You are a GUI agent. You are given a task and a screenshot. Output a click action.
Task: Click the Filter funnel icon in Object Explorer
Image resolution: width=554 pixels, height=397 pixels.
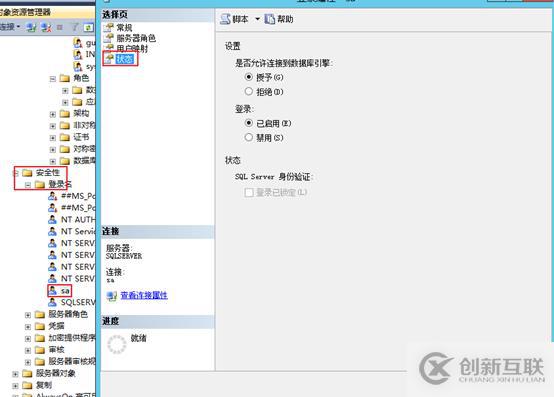[75, 27]
